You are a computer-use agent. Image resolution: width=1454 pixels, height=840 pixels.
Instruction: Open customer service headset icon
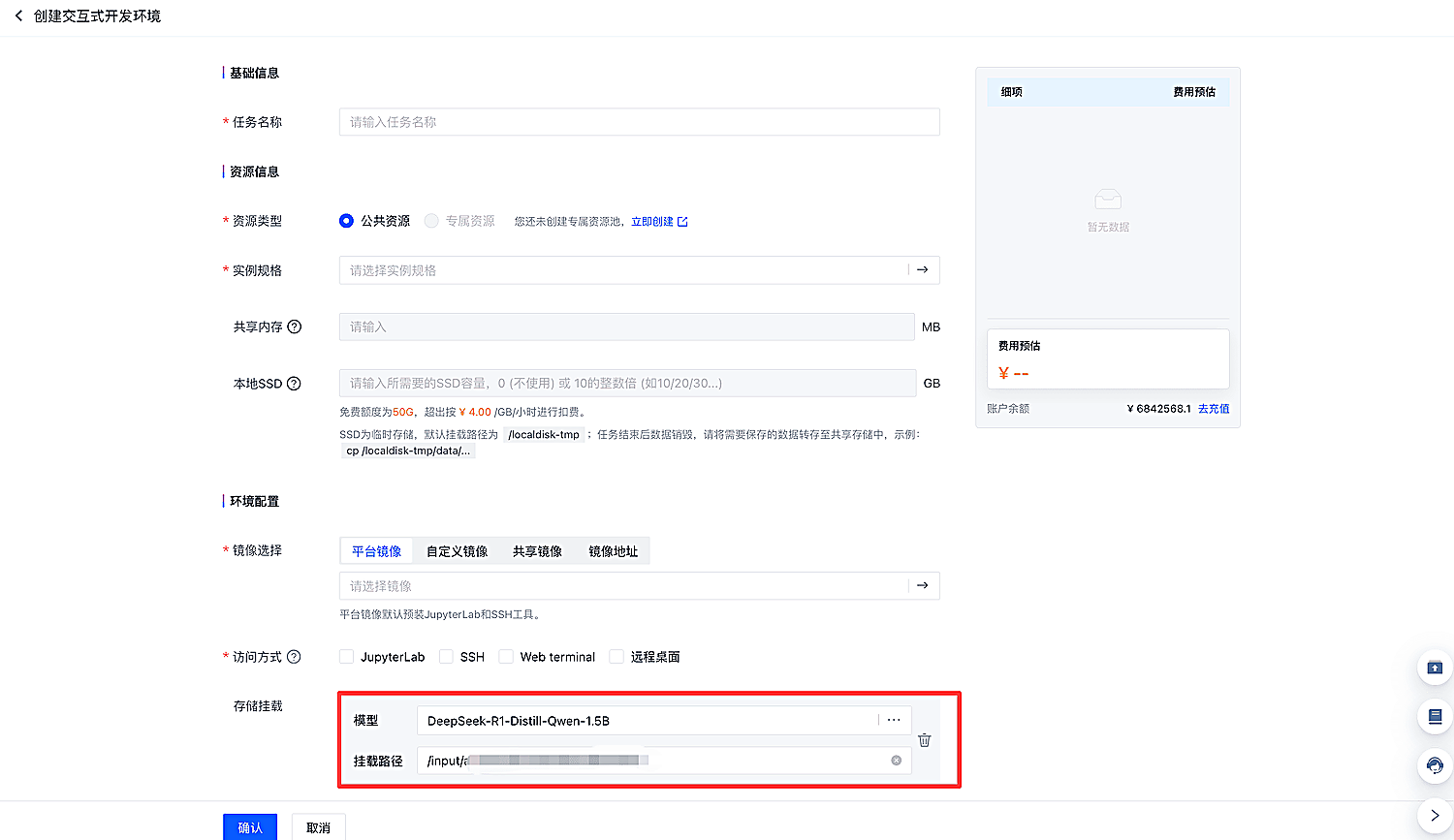1435,766
